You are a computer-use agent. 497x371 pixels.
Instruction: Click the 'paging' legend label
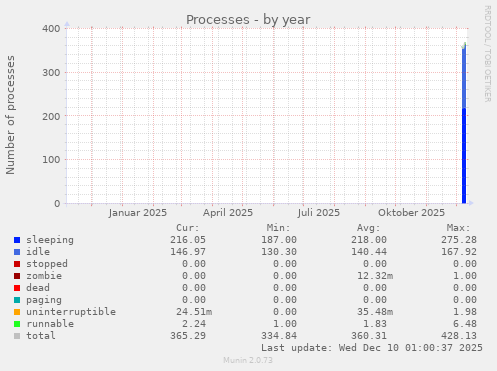tap(44, 300)
